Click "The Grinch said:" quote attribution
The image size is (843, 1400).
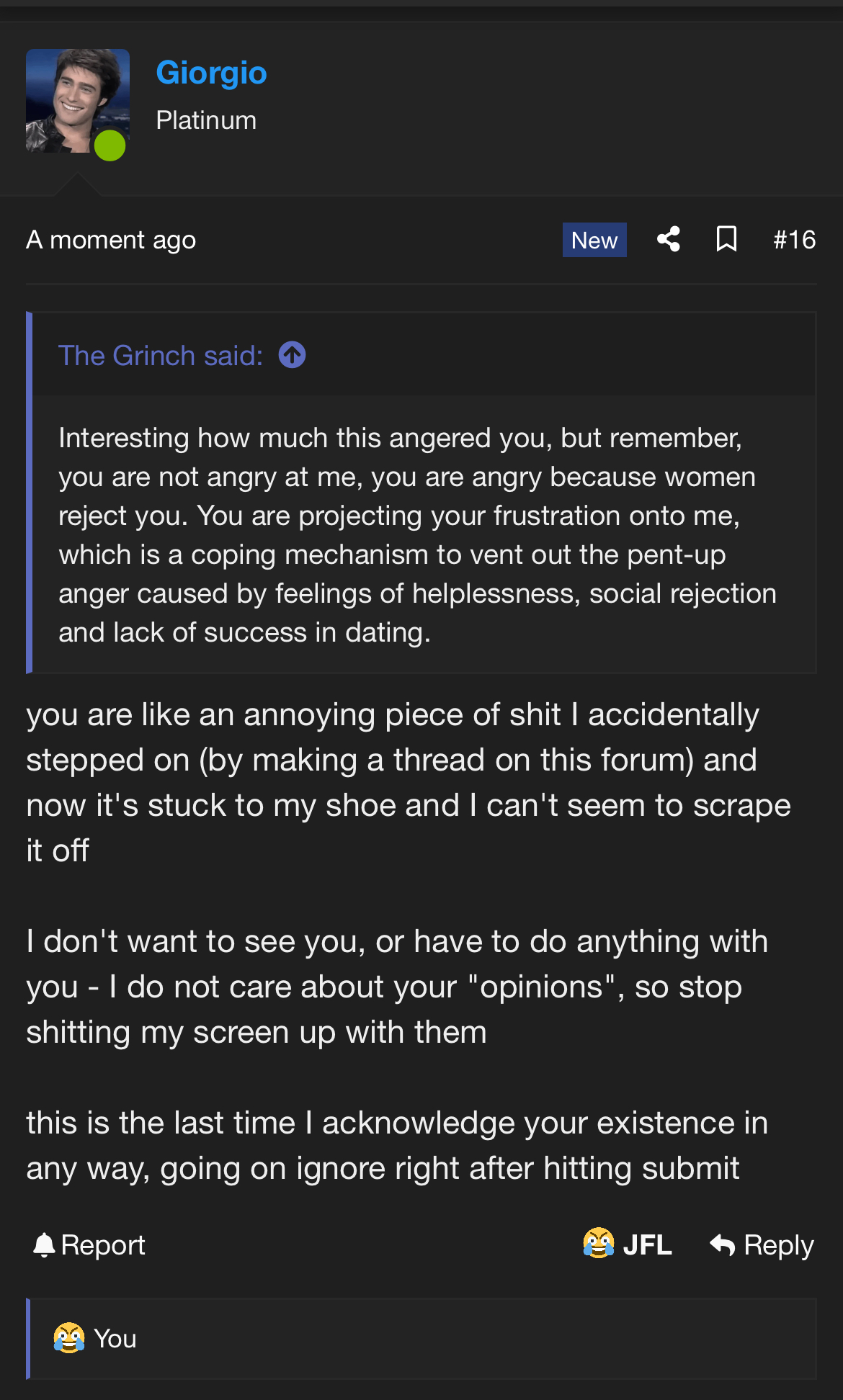(161, 356)
